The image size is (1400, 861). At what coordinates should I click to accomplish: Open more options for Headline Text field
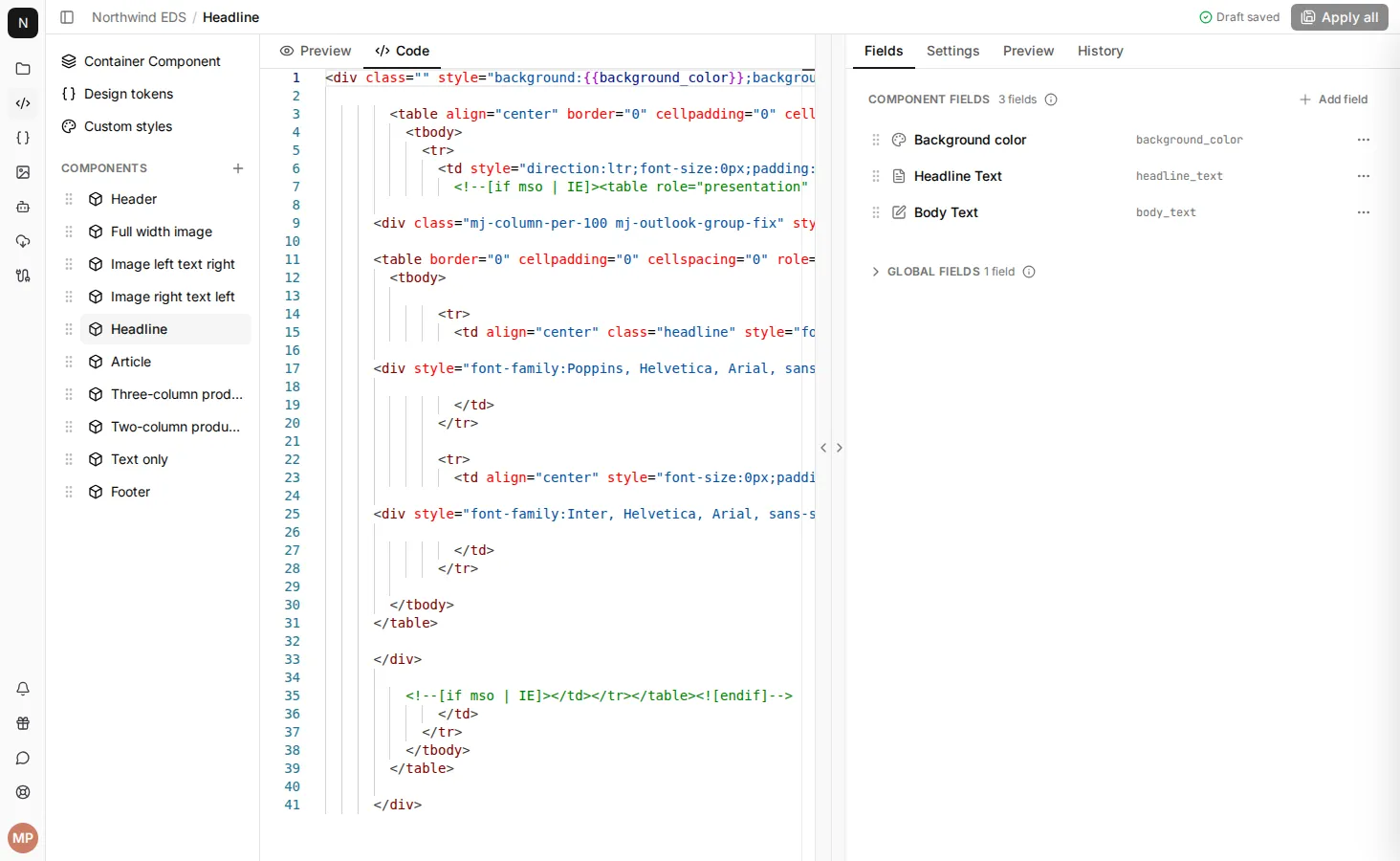click(1364, 176)
